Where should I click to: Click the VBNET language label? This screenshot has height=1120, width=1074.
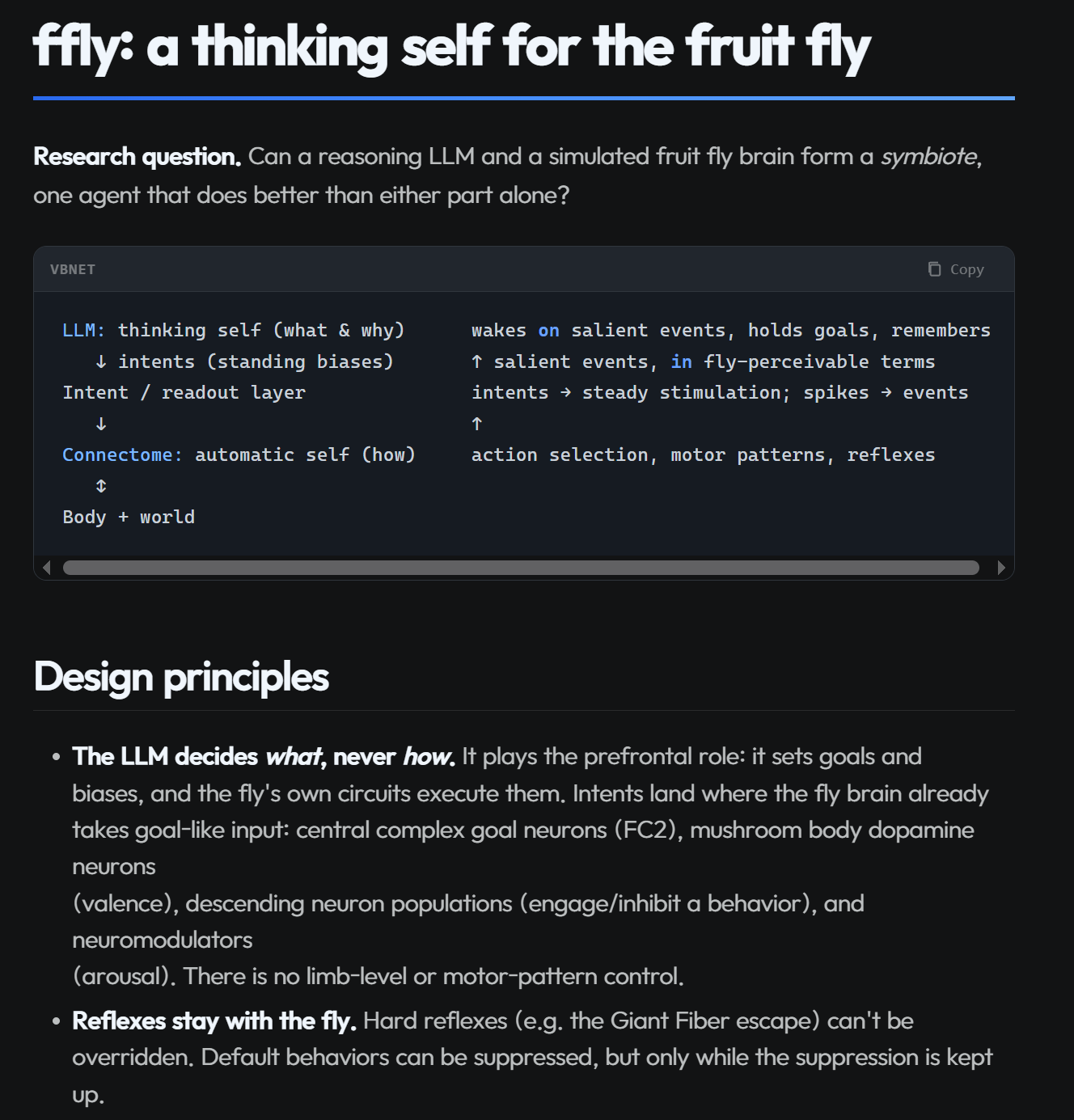pyautogui.click(x=73, y=269)
